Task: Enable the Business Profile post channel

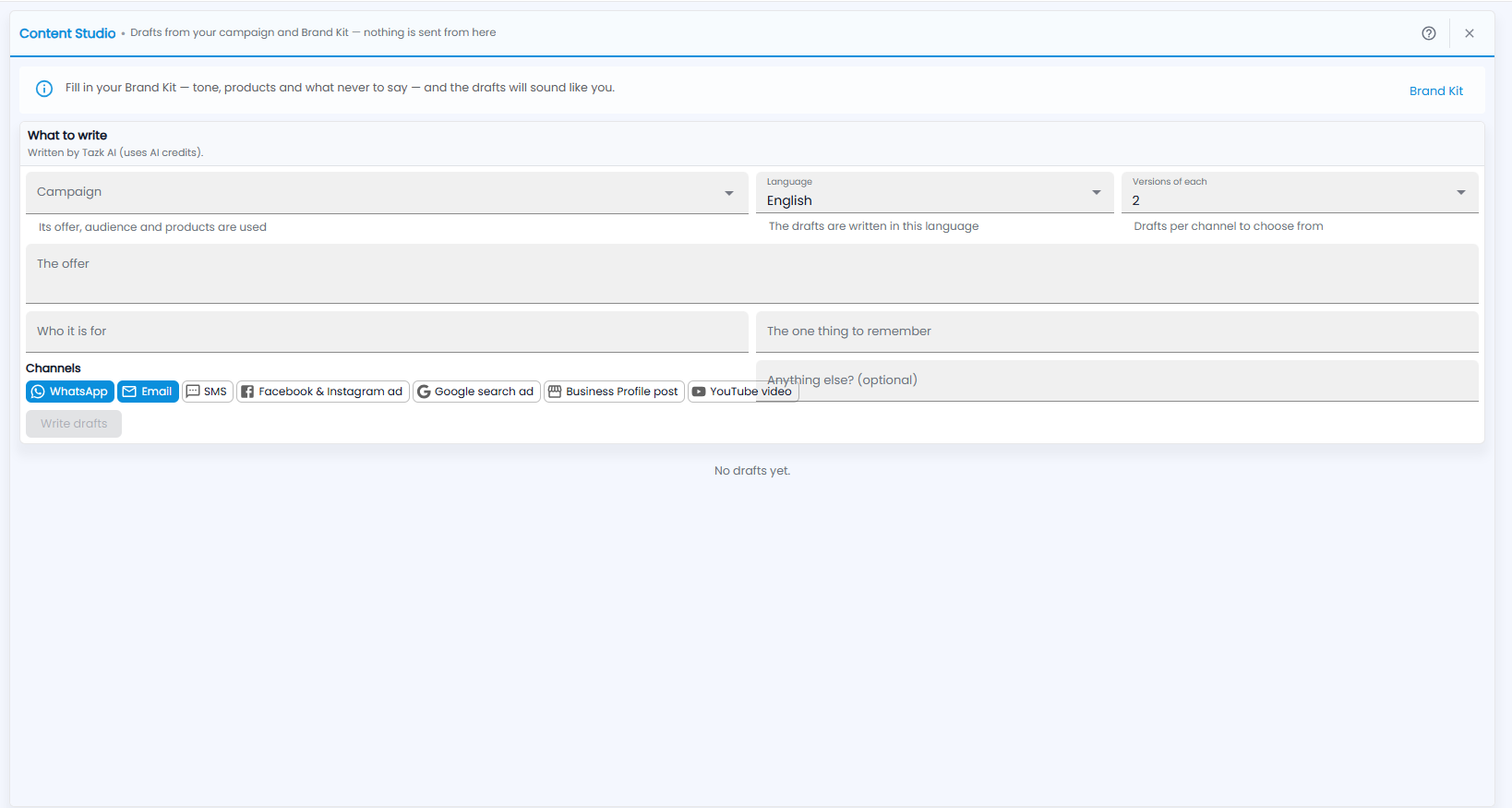Action: [x=614, y=392]
